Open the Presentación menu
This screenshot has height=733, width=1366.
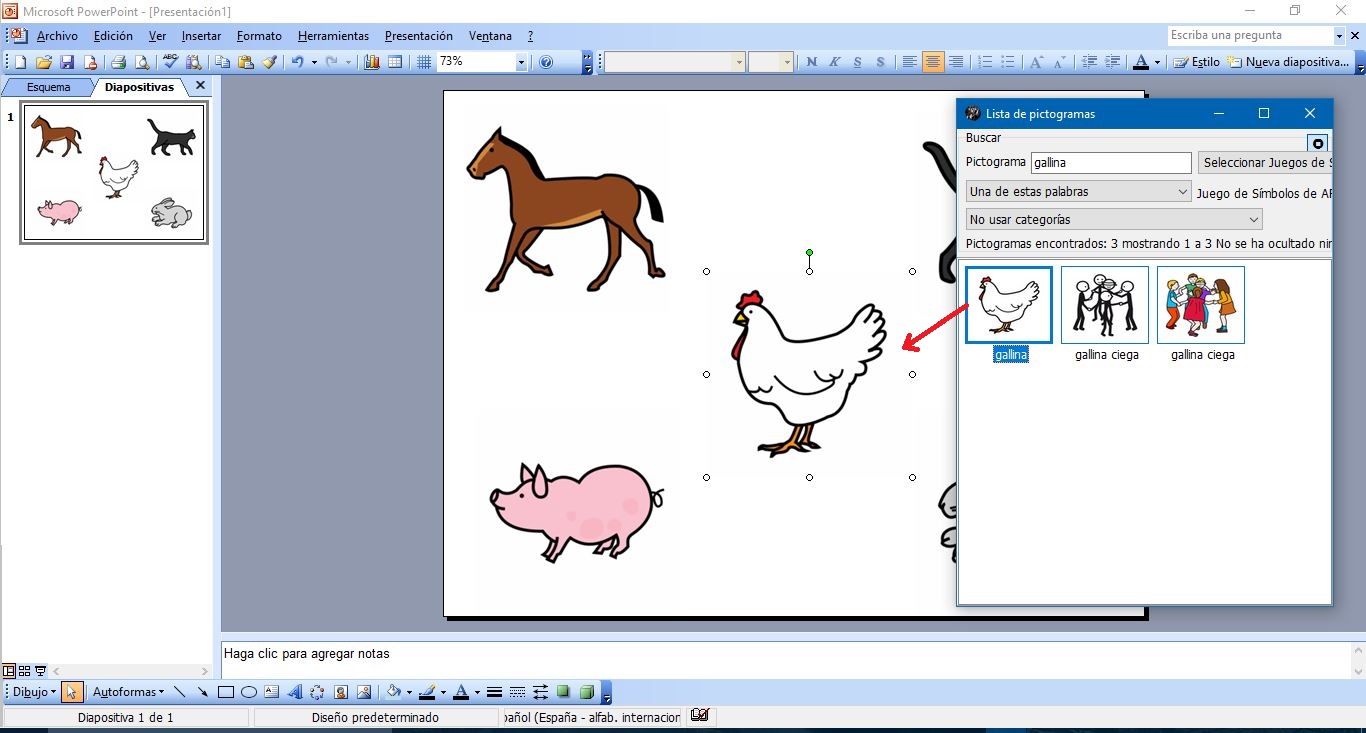(418, 35)
